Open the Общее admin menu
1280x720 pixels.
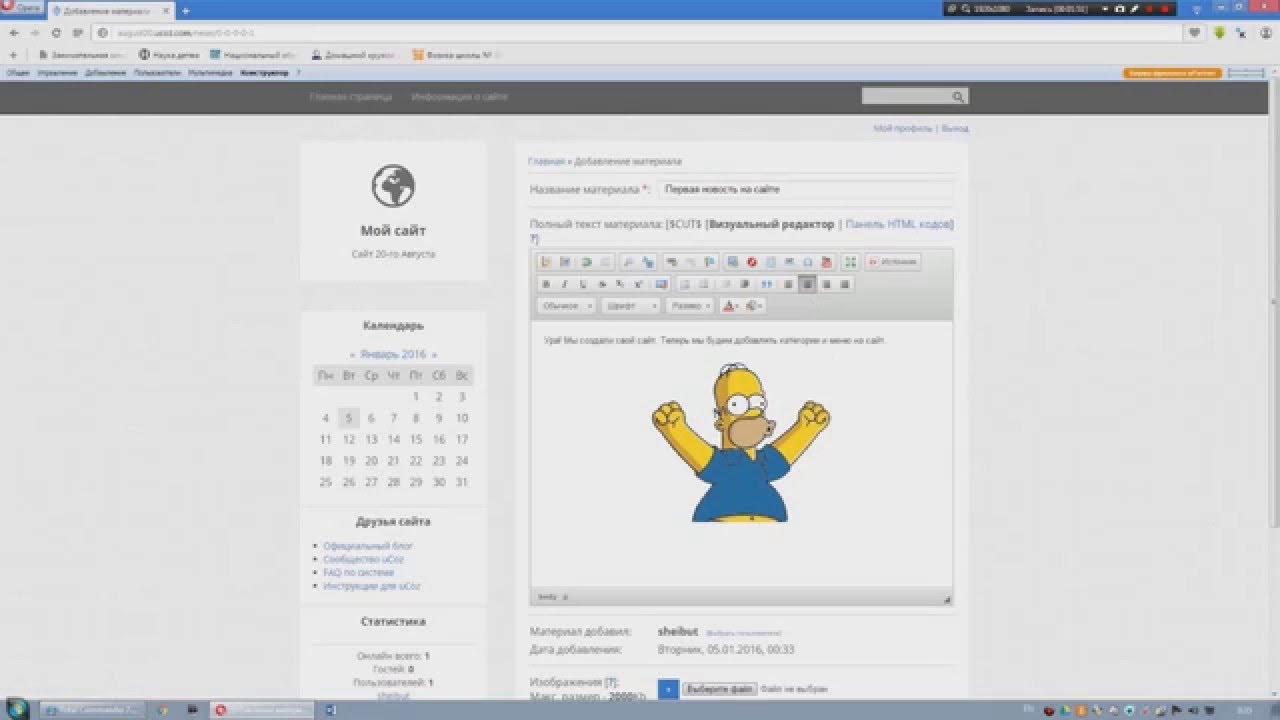(18, 73)
